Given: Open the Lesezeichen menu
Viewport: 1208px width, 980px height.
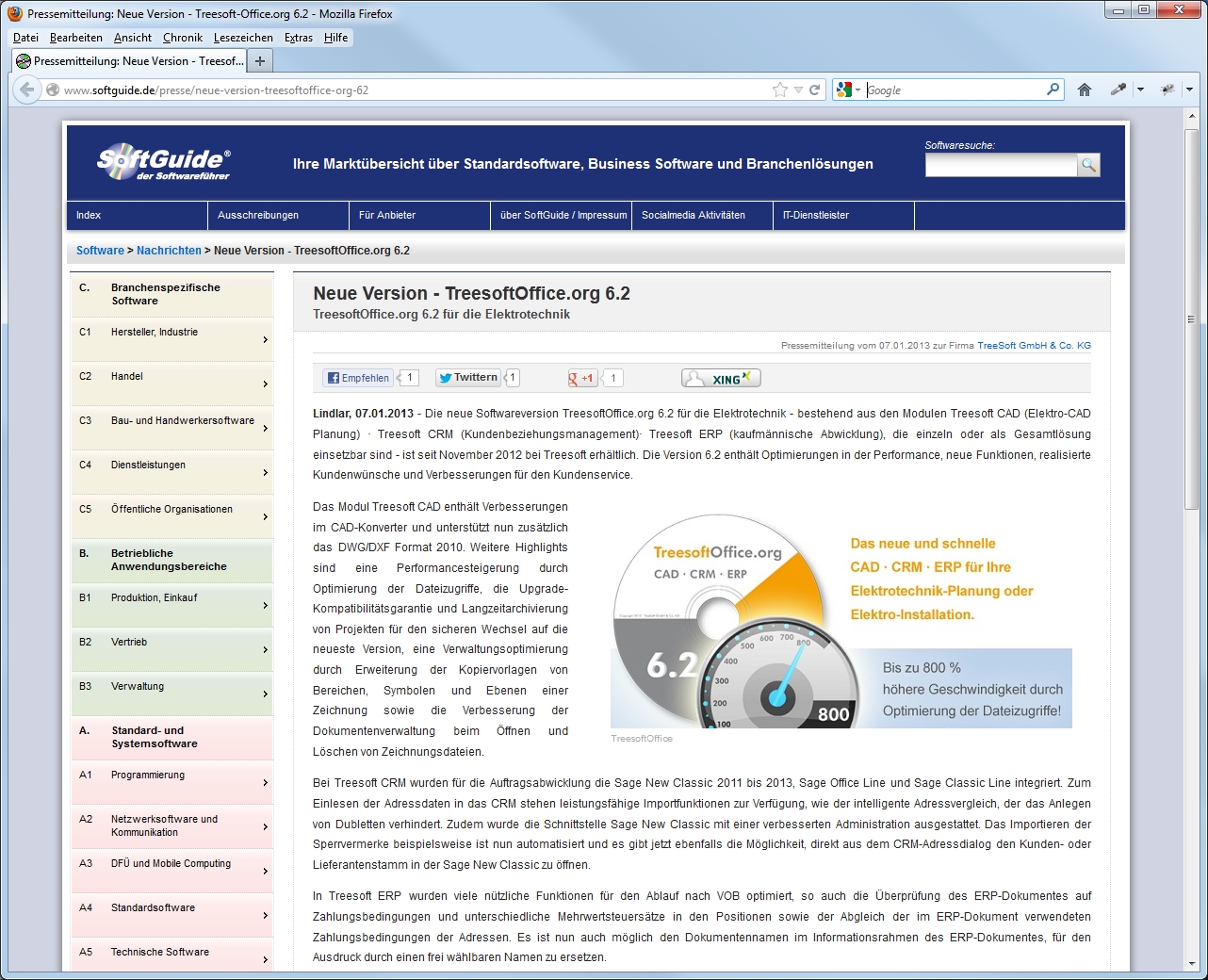Looking at the screenshot, I should 243,38.
